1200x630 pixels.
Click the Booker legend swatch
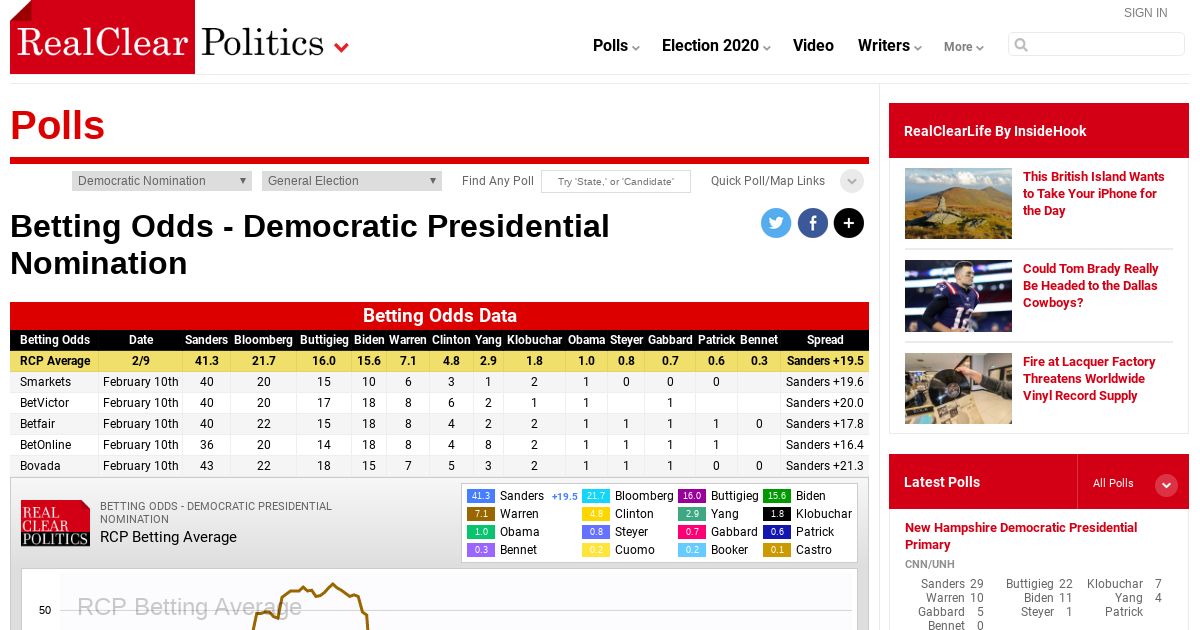click(692, 550)
